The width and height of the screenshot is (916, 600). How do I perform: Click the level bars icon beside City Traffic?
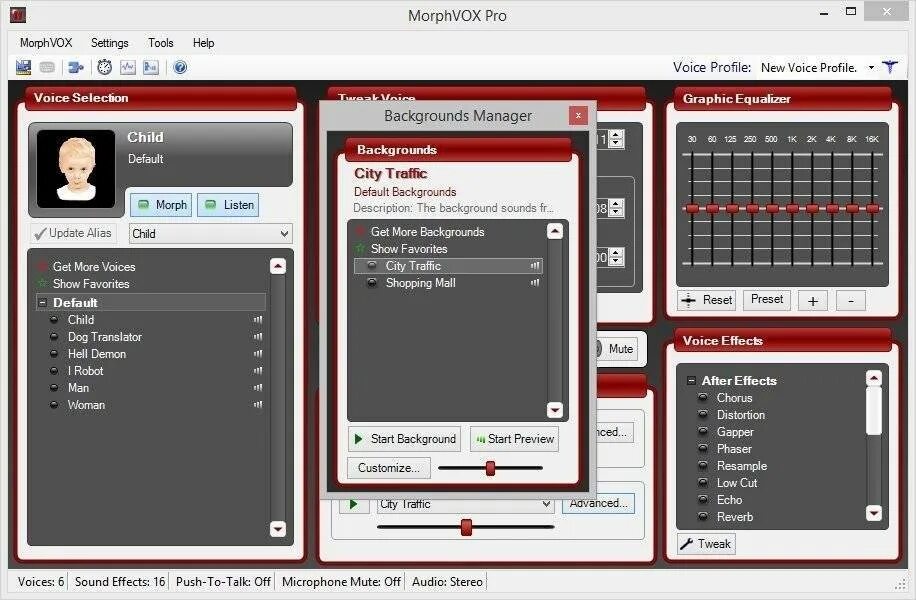[x=535, y=266]
